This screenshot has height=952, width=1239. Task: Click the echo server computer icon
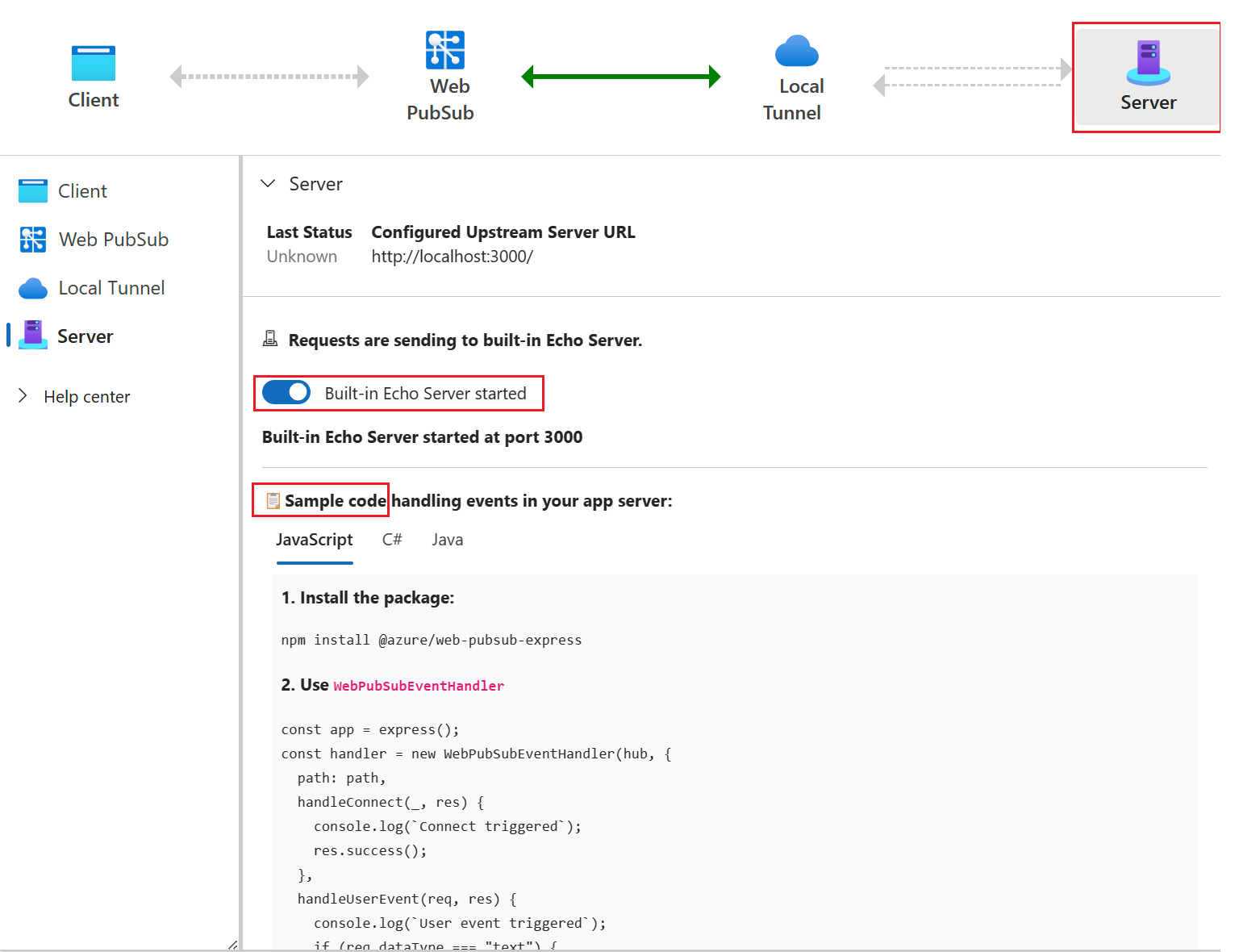click(270, 340)
